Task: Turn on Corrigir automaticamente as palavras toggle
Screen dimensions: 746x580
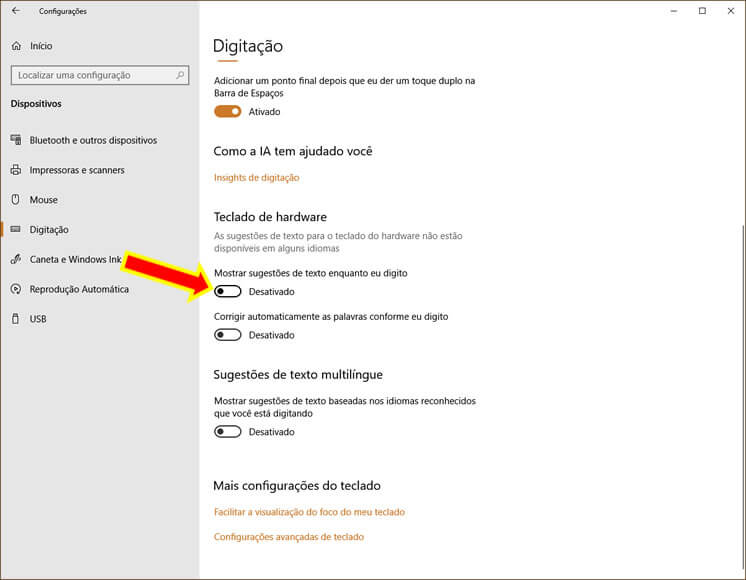Action: click(x=227, y=335)
